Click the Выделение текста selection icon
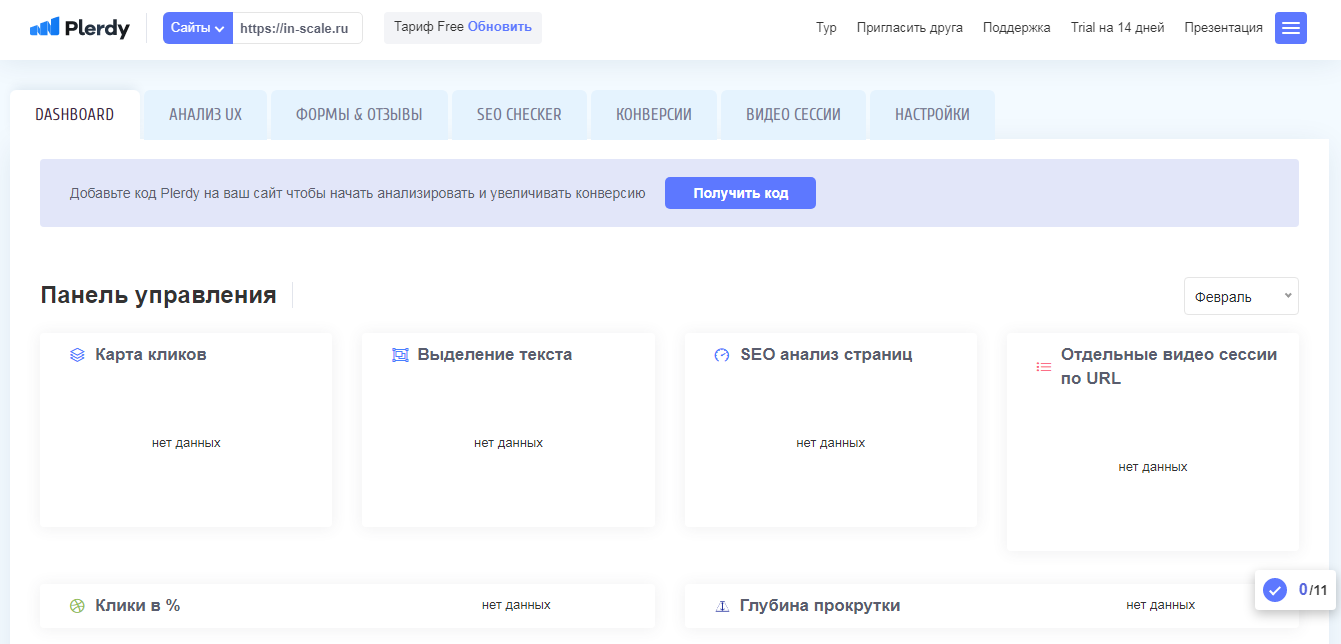 click(401, 355)
